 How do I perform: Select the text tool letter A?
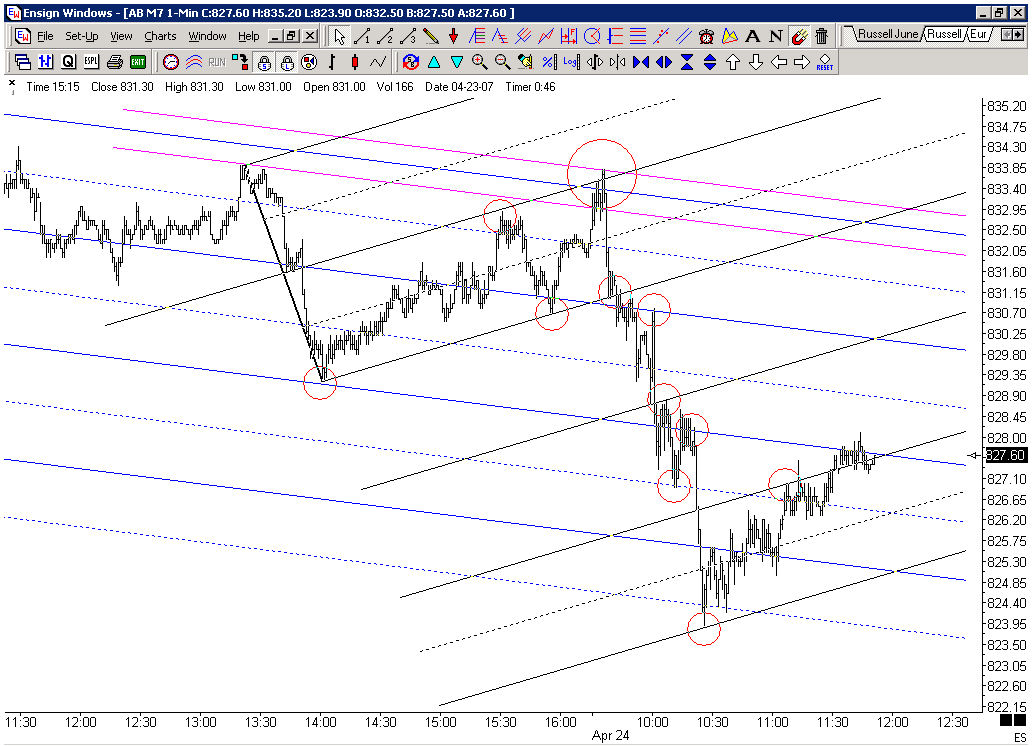753,36
